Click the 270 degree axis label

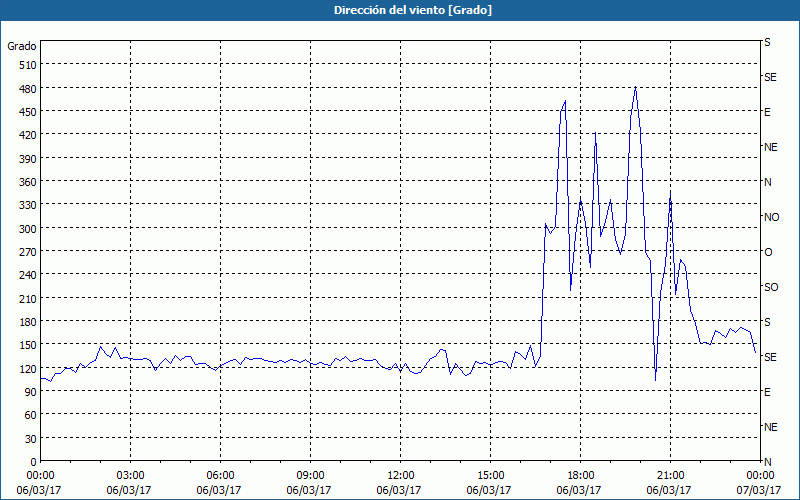pos(28,252)
